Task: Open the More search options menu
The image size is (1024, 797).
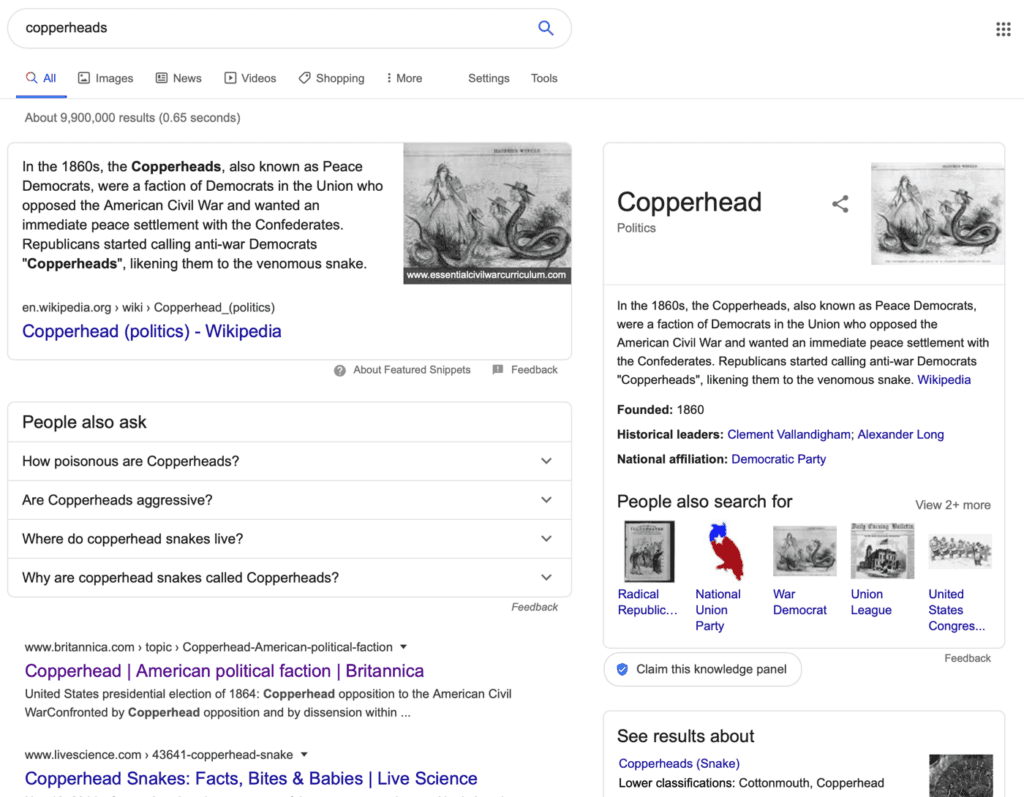Action: (404, 78)
